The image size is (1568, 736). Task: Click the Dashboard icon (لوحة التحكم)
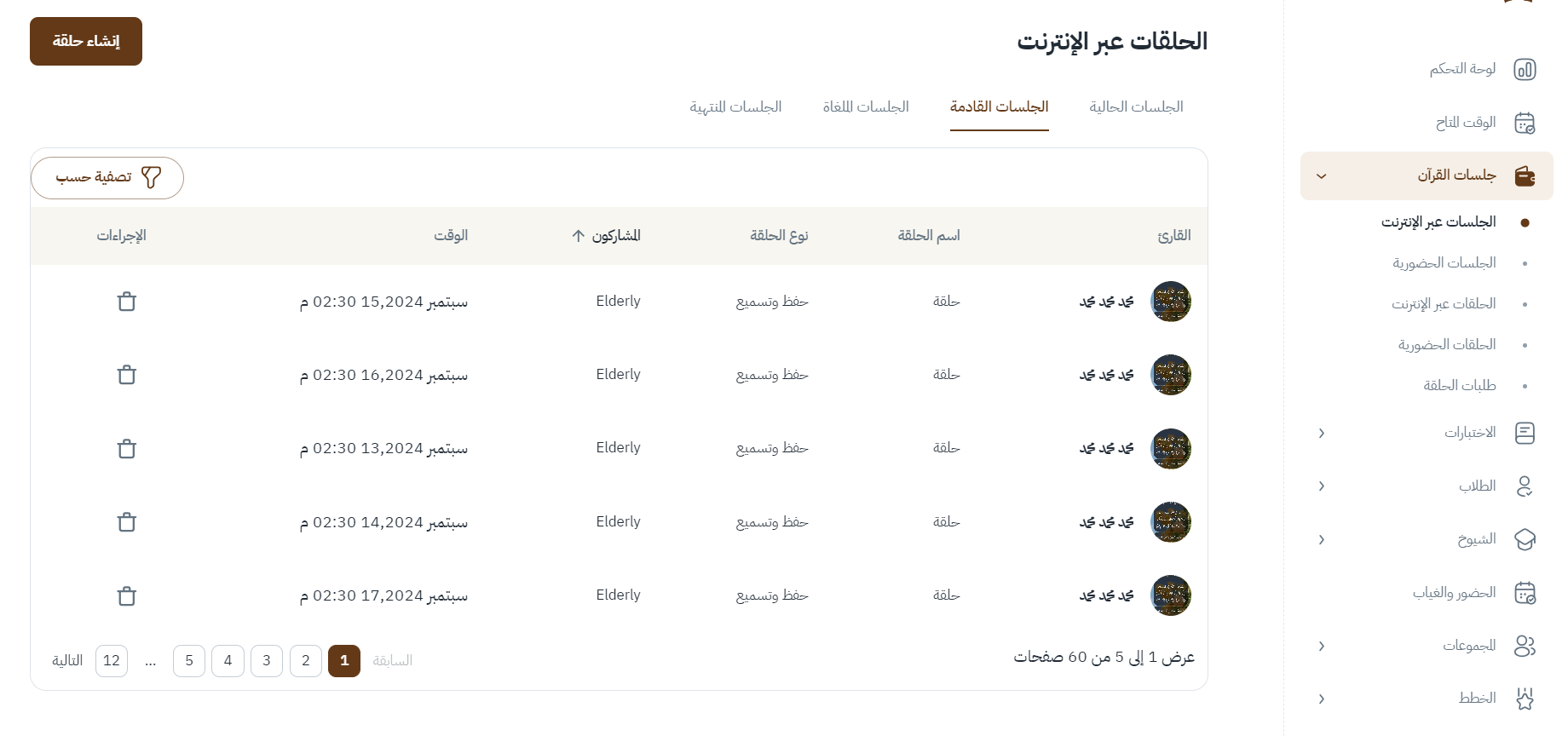(x=1525, y=69)
